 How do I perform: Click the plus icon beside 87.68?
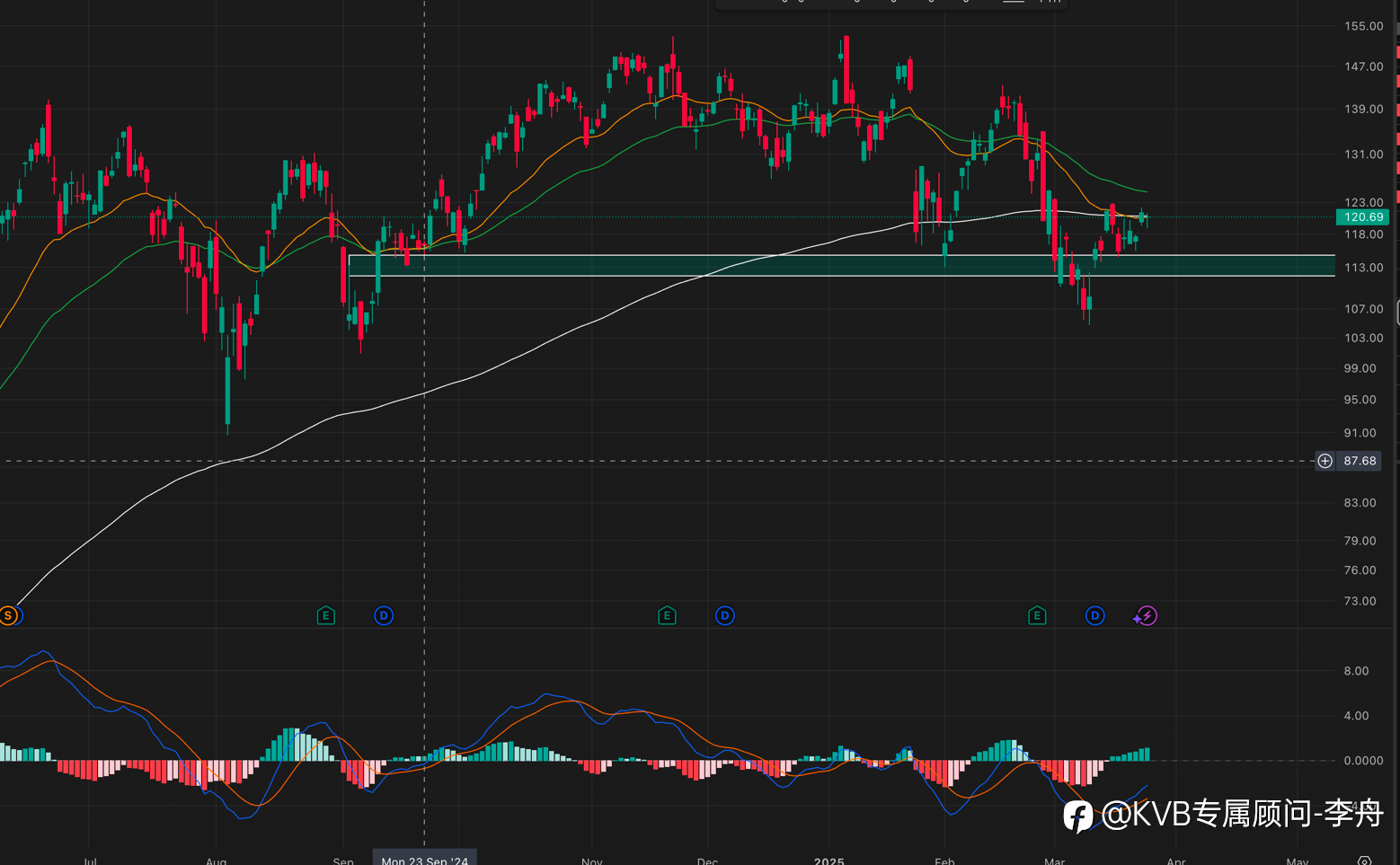[1325, 461]
